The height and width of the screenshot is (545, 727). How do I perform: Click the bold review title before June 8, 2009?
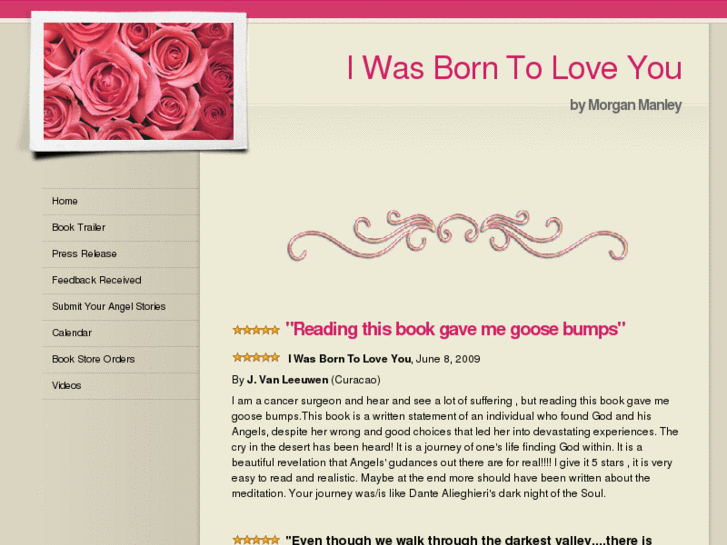coord(349,359)
